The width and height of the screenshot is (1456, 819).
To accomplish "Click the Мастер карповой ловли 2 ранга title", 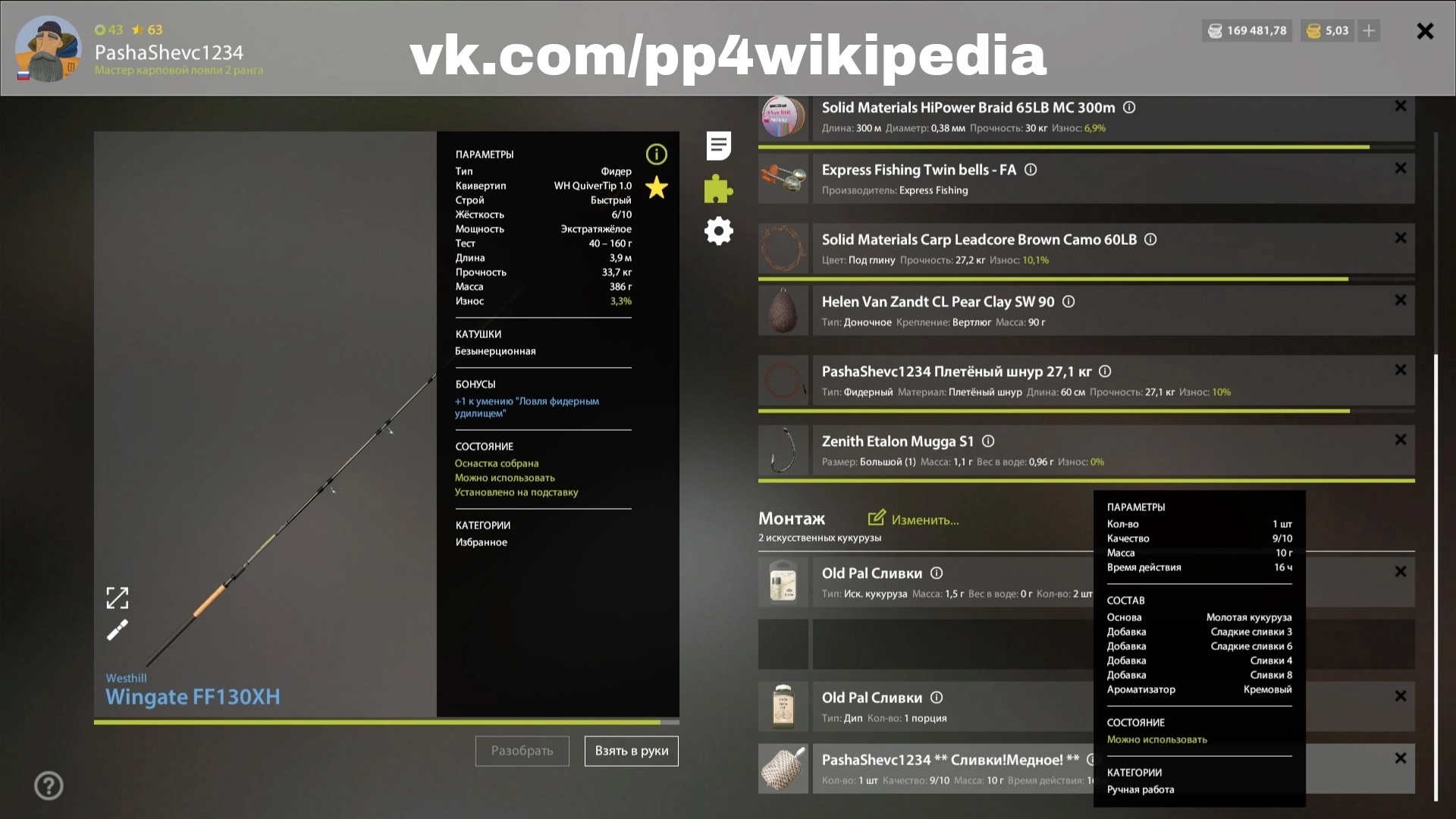I will (179, 70).
